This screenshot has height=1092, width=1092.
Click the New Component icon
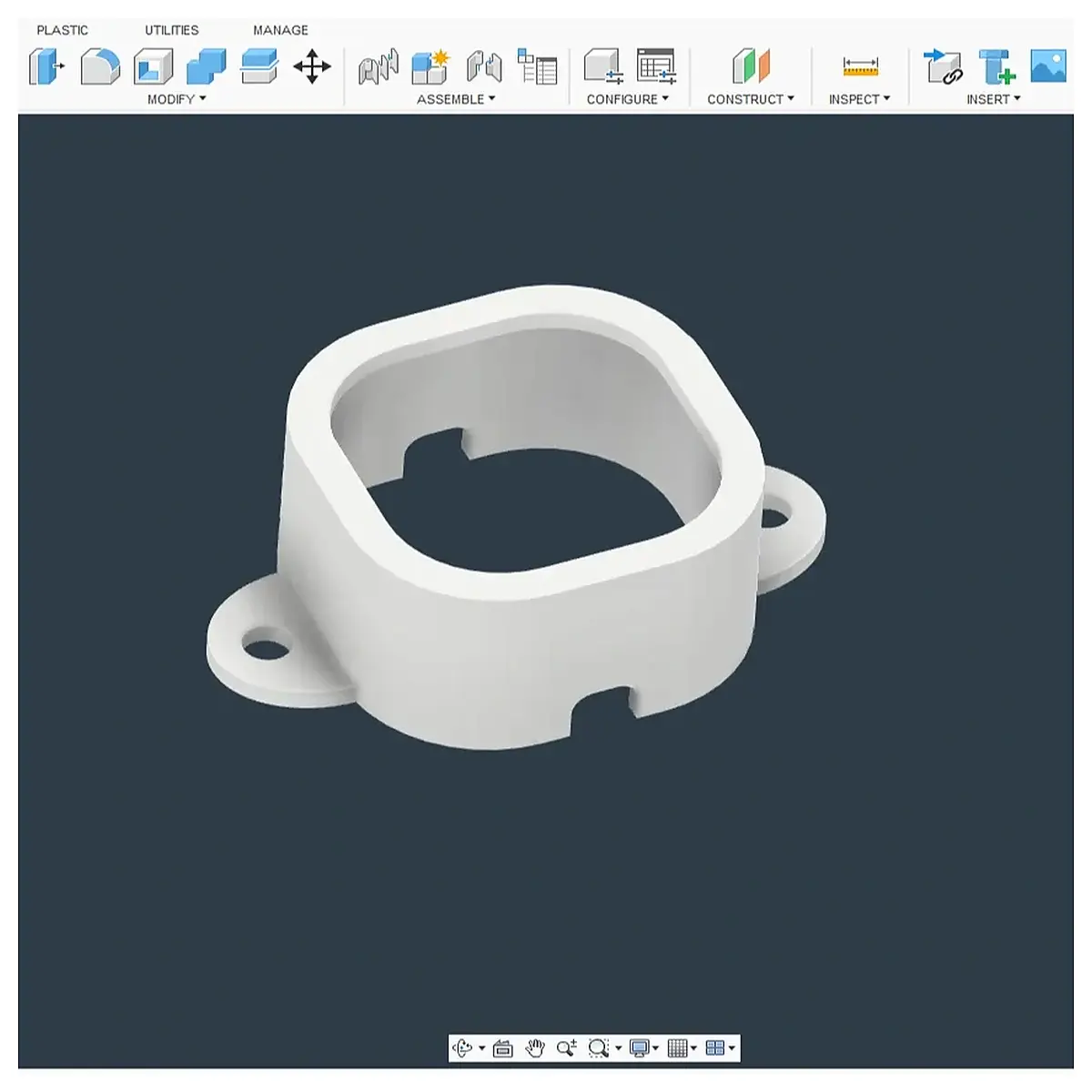[430, 67]
